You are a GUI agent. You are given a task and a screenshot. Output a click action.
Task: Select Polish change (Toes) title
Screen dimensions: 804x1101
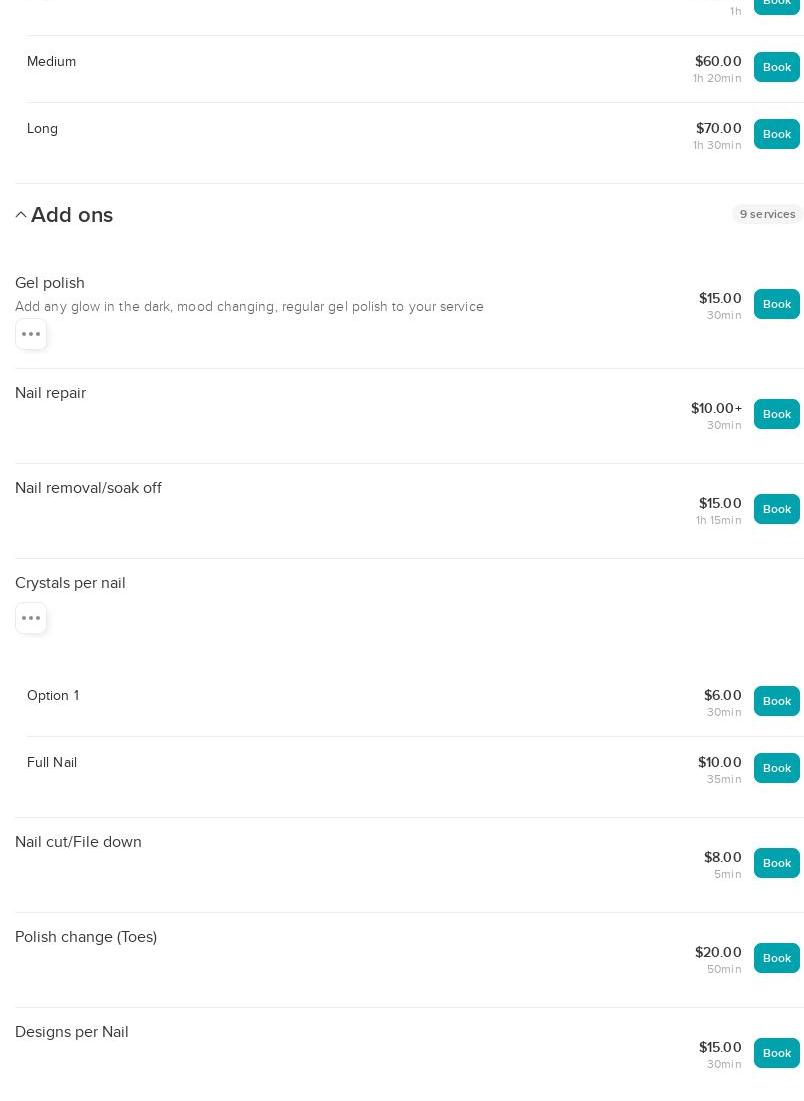[x=86, y=937]
